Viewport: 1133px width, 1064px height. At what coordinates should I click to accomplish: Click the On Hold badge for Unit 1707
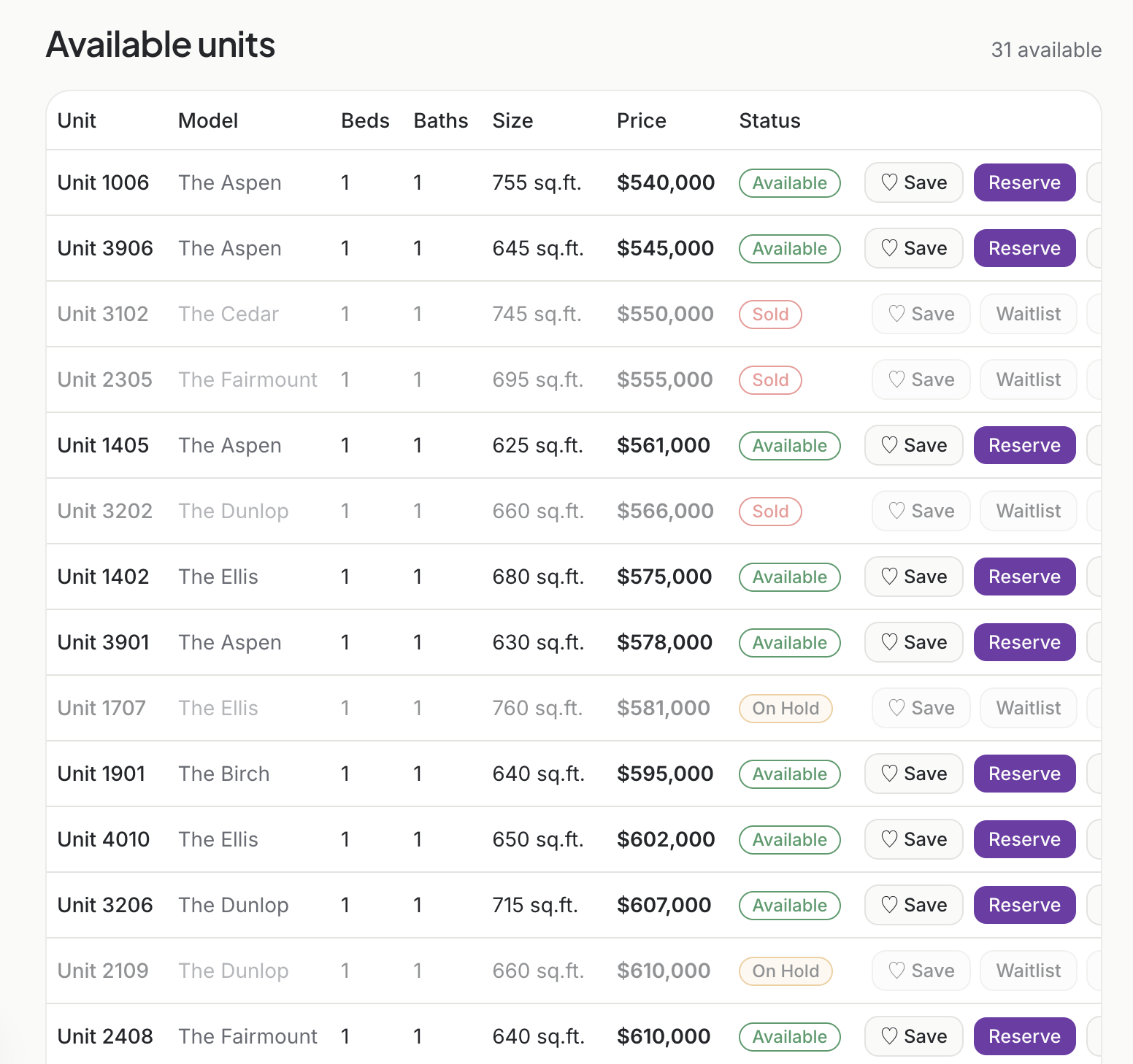[x=786, y=709]
